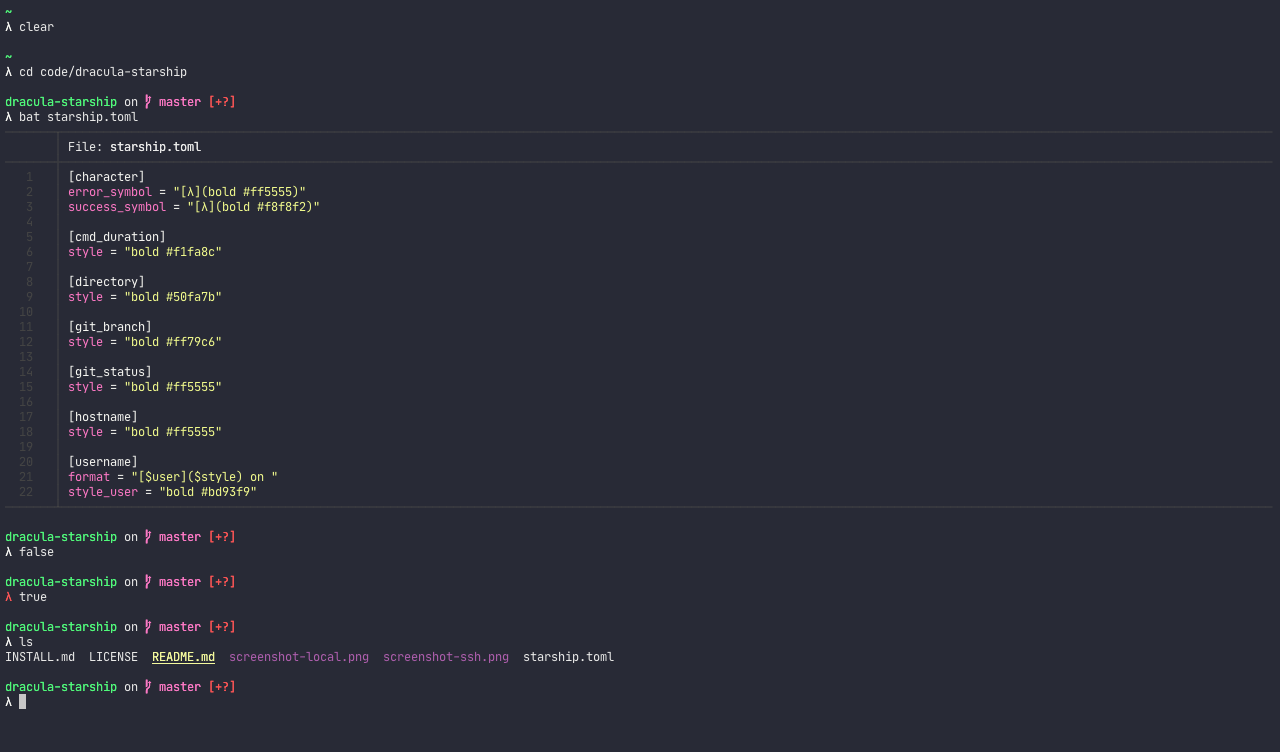Click line number 22 in the gutter
This screenshot has width=1280, height=752.
click(26, 492)
